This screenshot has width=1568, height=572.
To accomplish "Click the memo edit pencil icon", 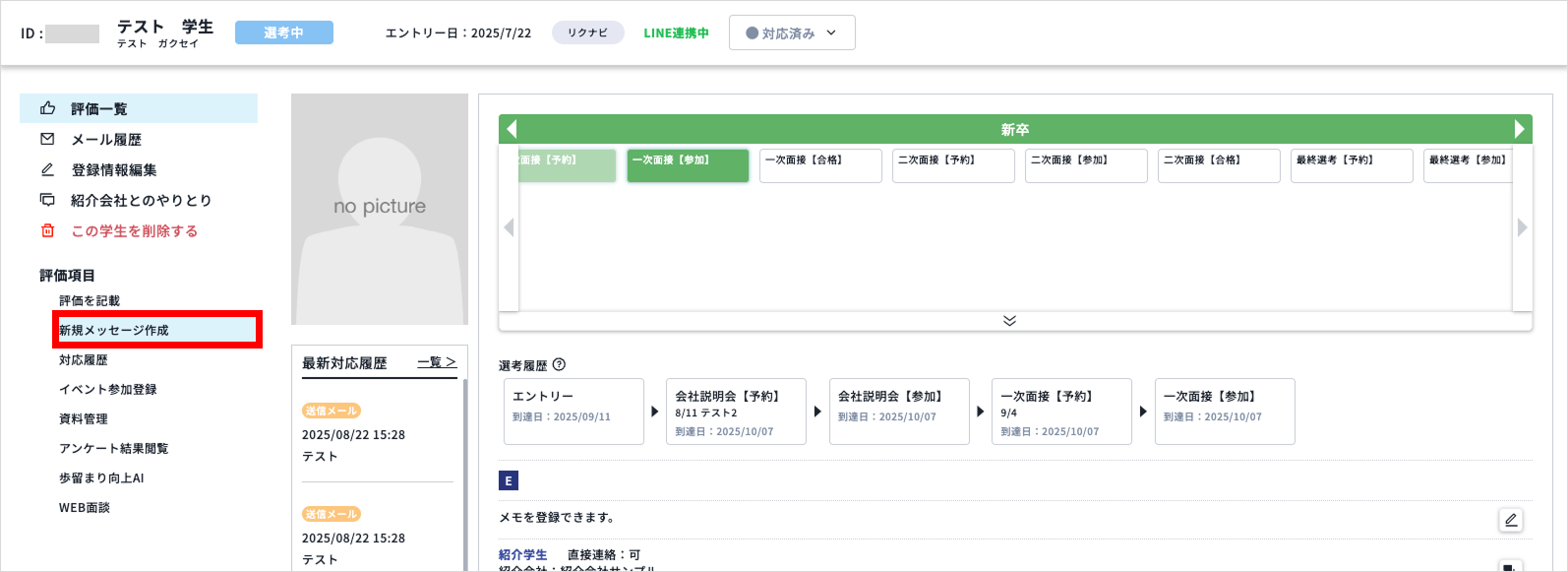I will (x=1510, y=520).
